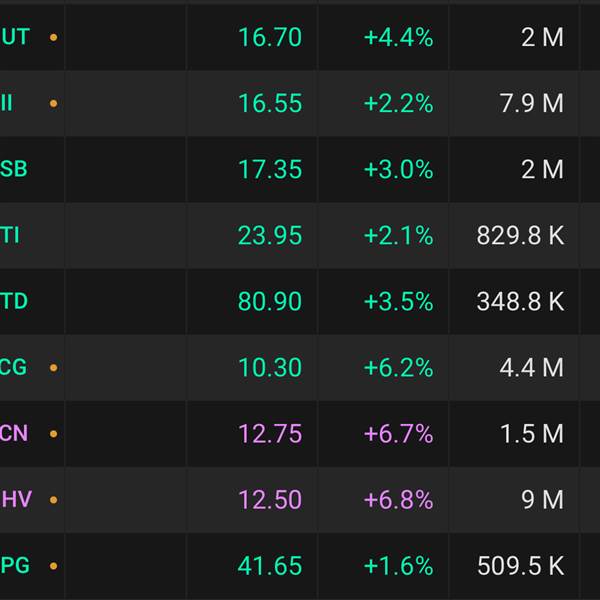
Task: Select the ticker ending in SB
Action: click(x=14, y=170)
